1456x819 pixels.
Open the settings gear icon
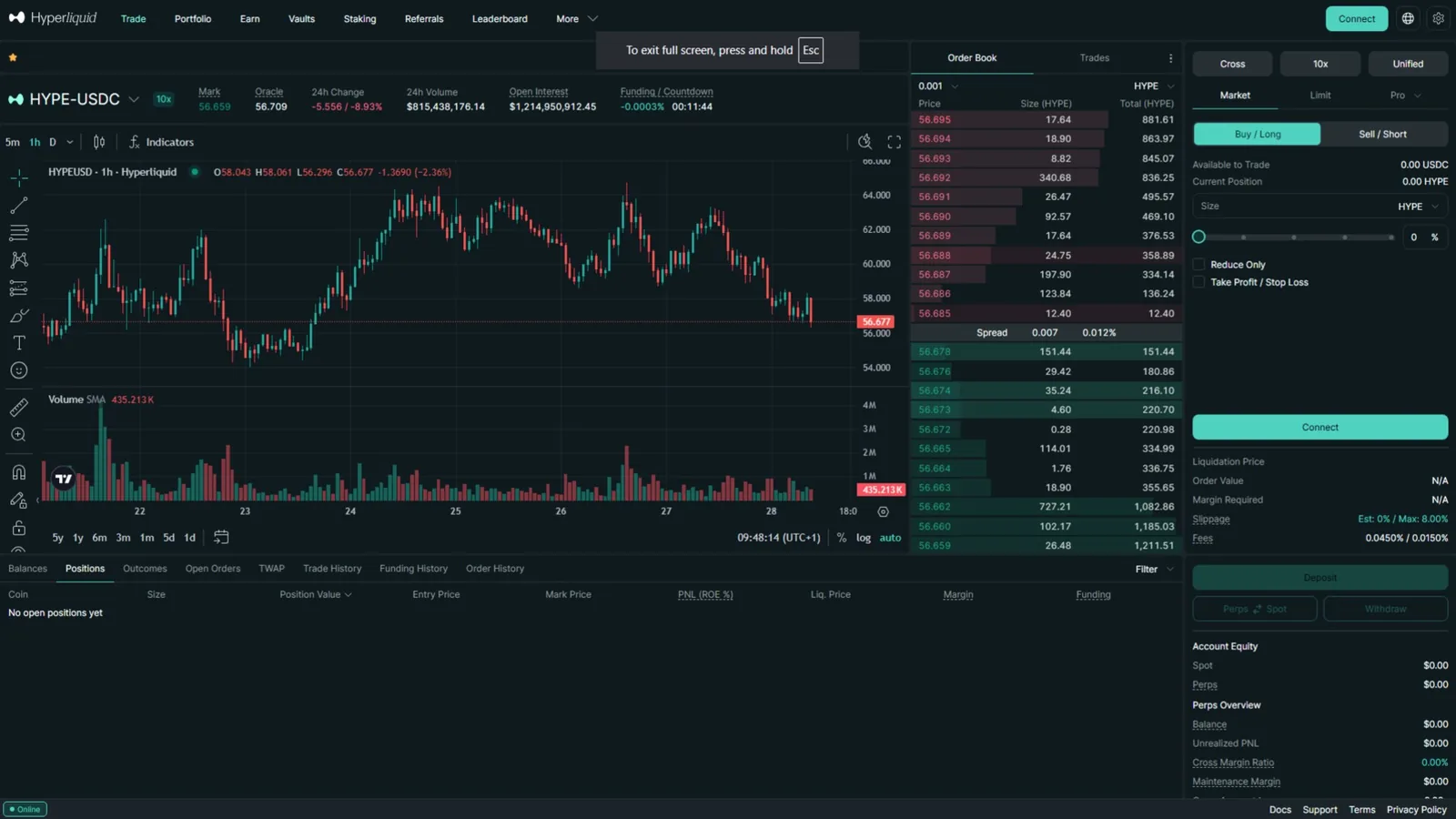[x=1438, y=18]
